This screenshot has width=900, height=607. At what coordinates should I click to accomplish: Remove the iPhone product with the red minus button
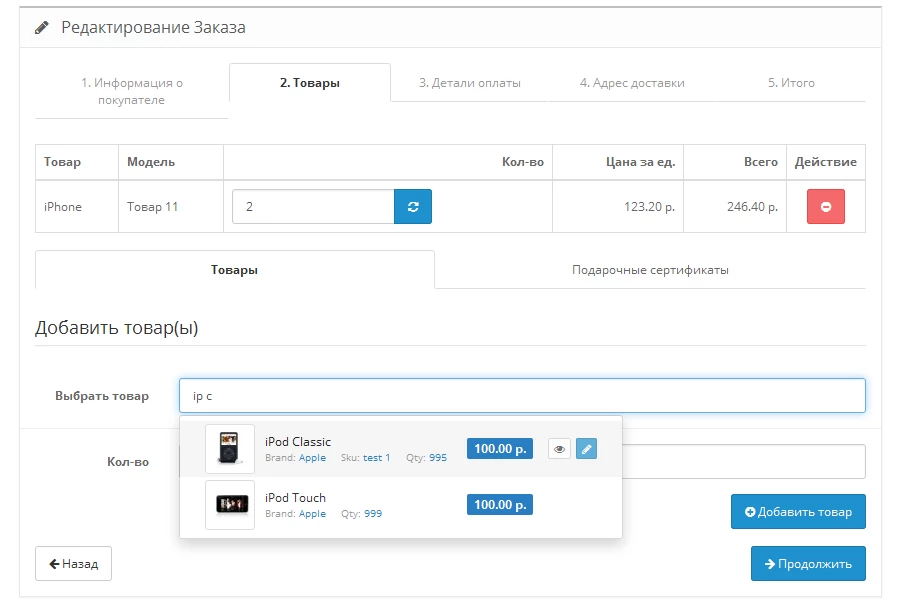[x=825, y=207]
